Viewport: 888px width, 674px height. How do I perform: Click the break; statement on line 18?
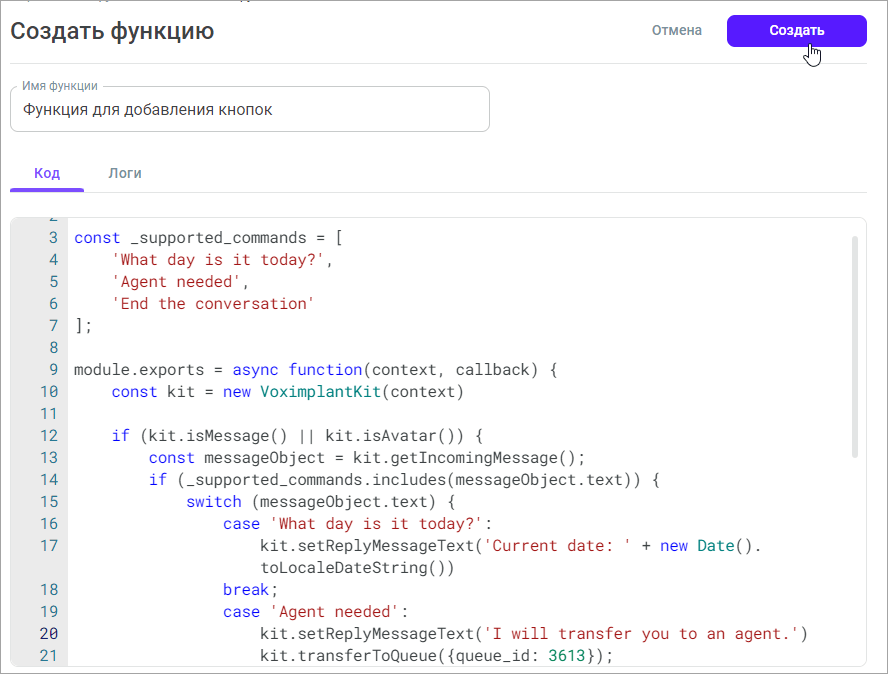click(x=250, y=590)
